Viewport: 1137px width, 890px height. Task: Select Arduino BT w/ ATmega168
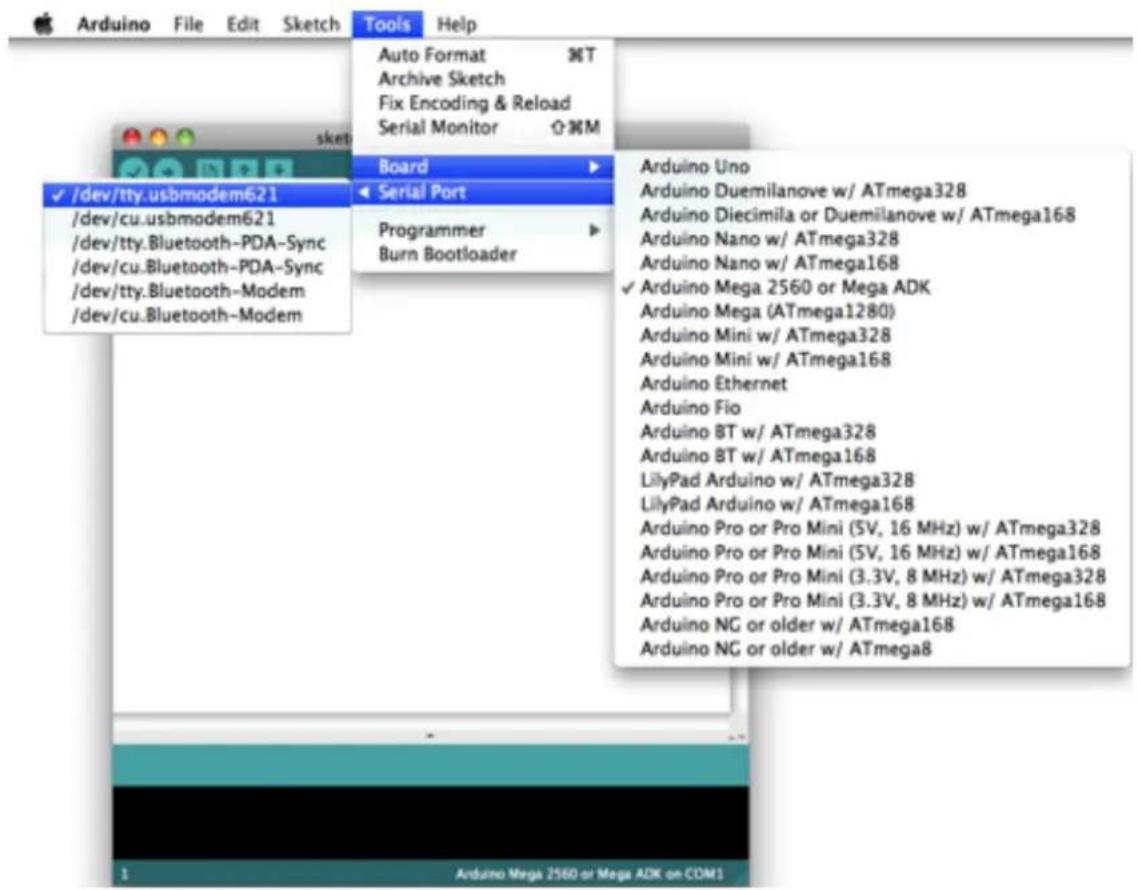pyautogui.click(x=872, y=456)
